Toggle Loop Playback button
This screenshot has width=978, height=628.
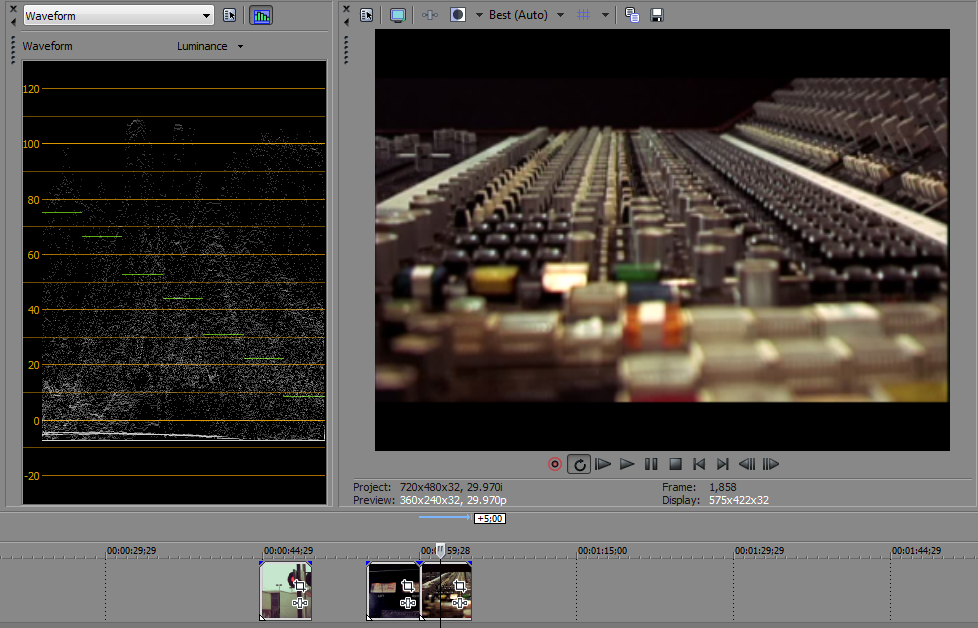tap(579, 464)
